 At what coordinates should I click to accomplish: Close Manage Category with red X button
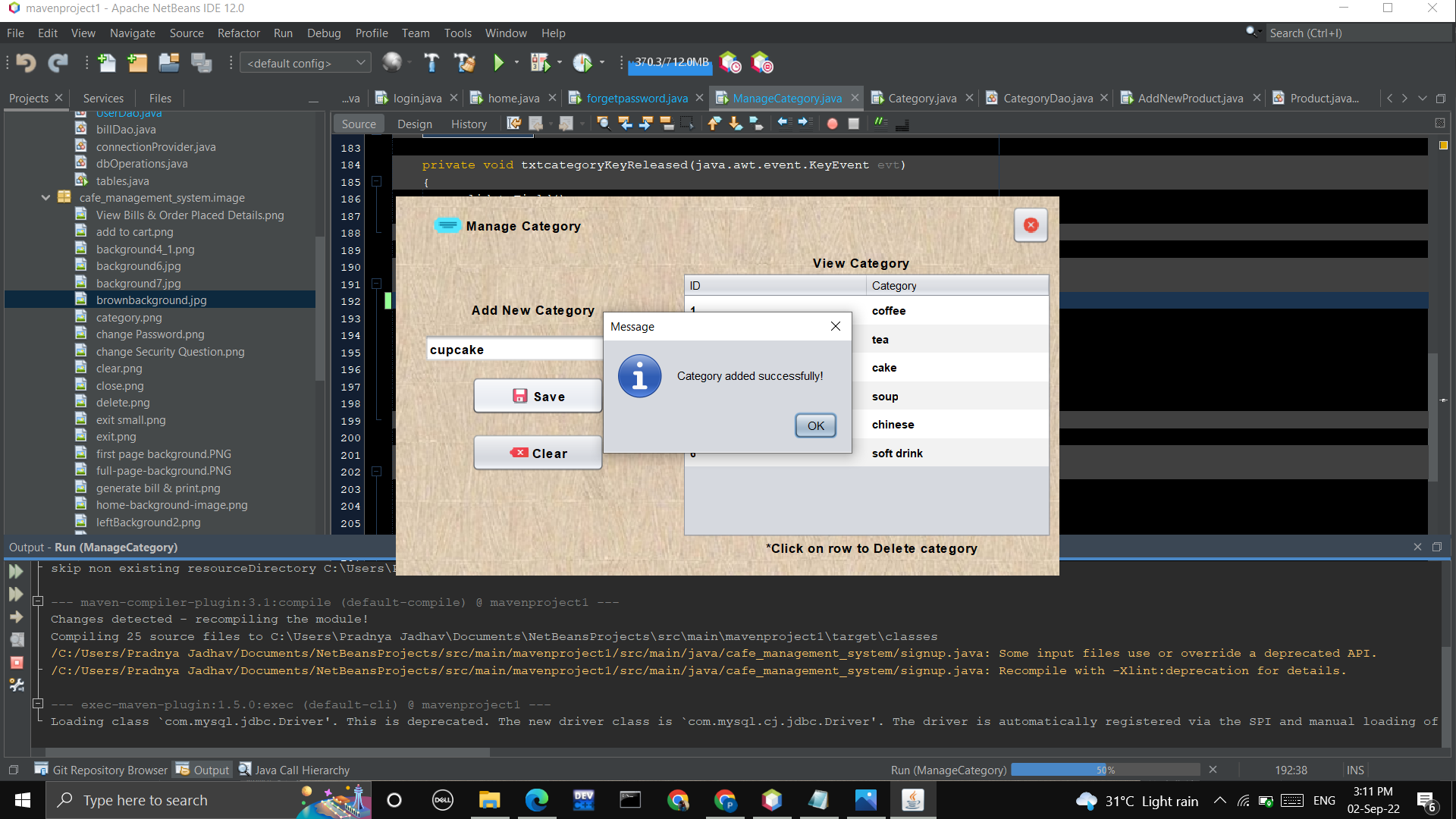coord(1031,225)
